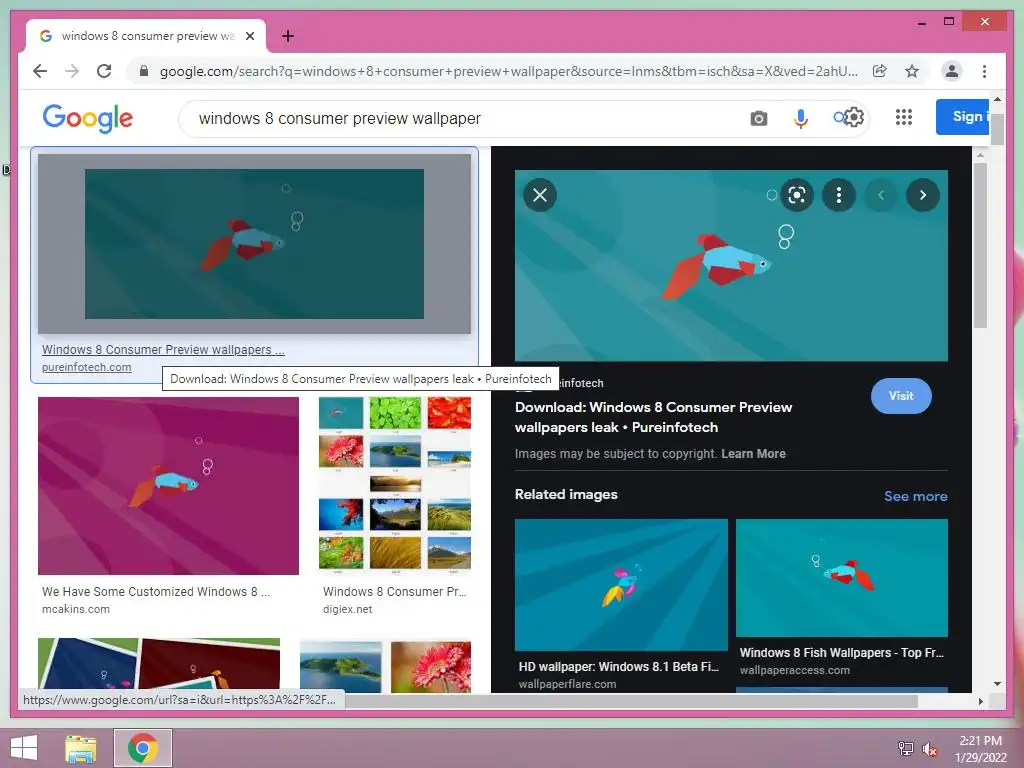The height and width of the screenshot is (768, 1024).
Task: Start voice search with microphone icon
Action: coord(800,118)
